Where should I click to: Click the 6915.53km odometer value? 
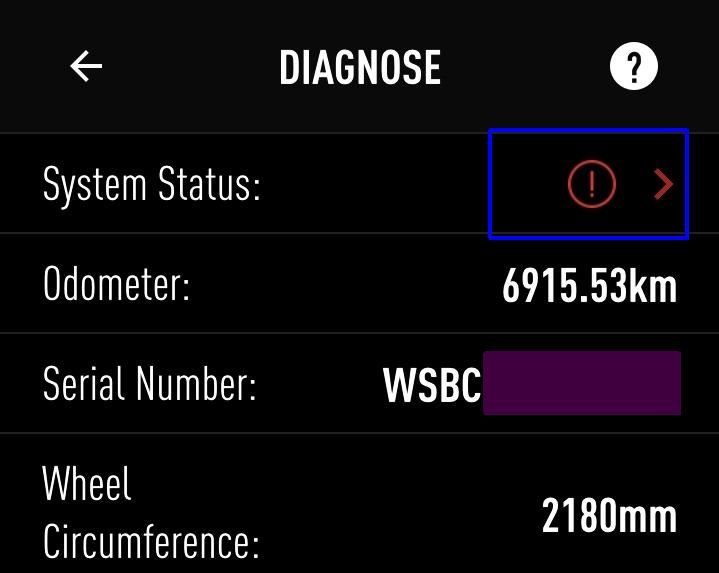pyautogui.click(x=589, y=287)
